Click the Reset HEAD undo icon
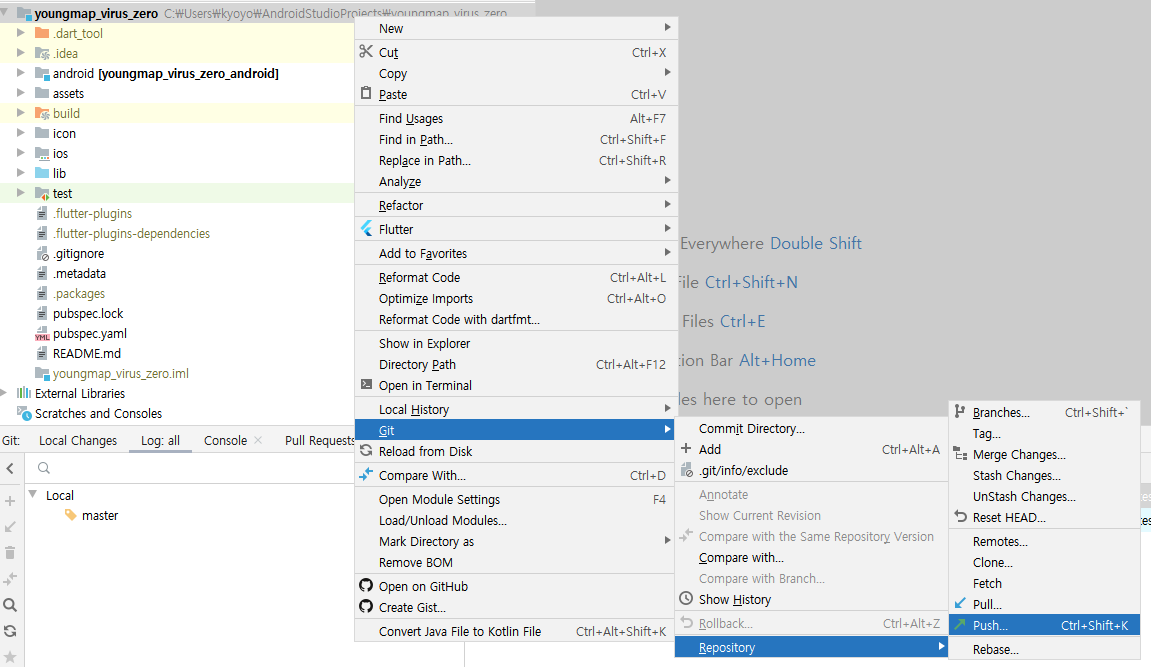 (x=960, y=516)
